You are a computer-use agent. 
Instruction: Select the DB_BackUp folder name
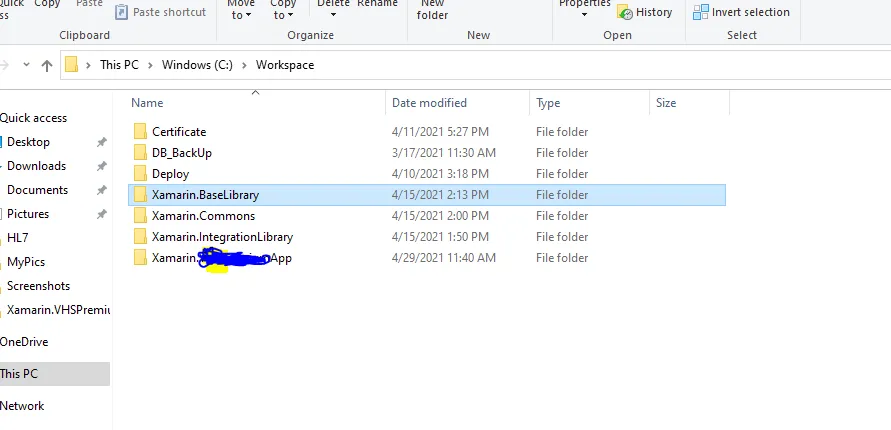(x=182, y=153)
